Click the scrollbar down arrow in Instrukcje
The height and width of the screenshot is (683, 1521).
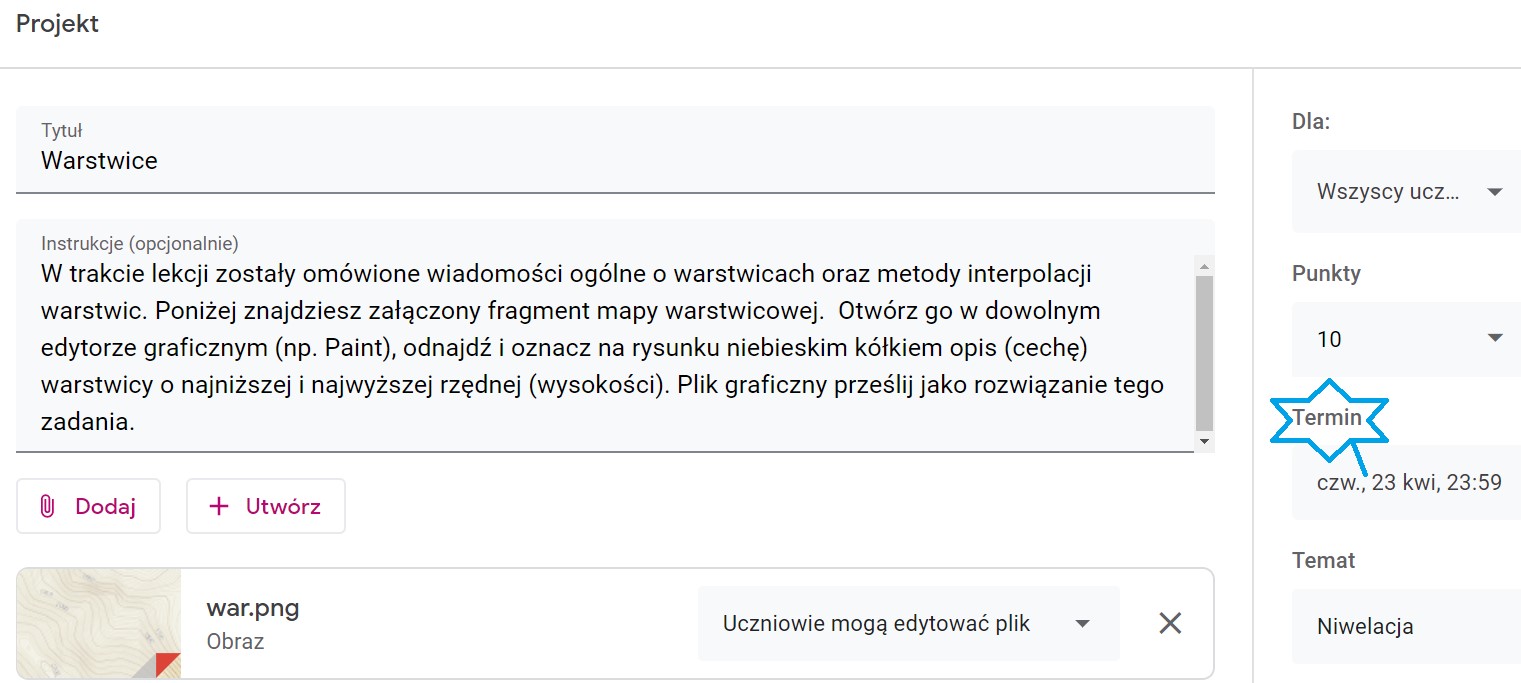(1204, 441)
